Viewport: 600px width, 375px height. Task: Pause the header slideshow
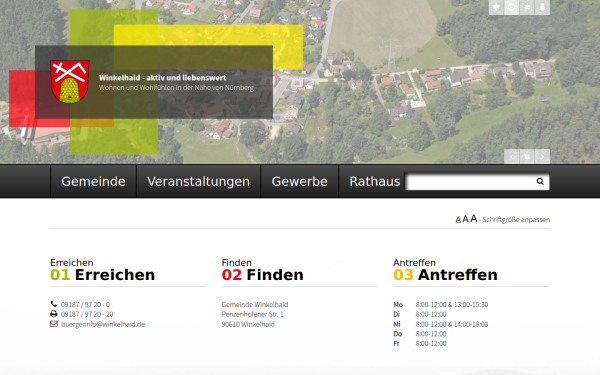click(527, 157)
